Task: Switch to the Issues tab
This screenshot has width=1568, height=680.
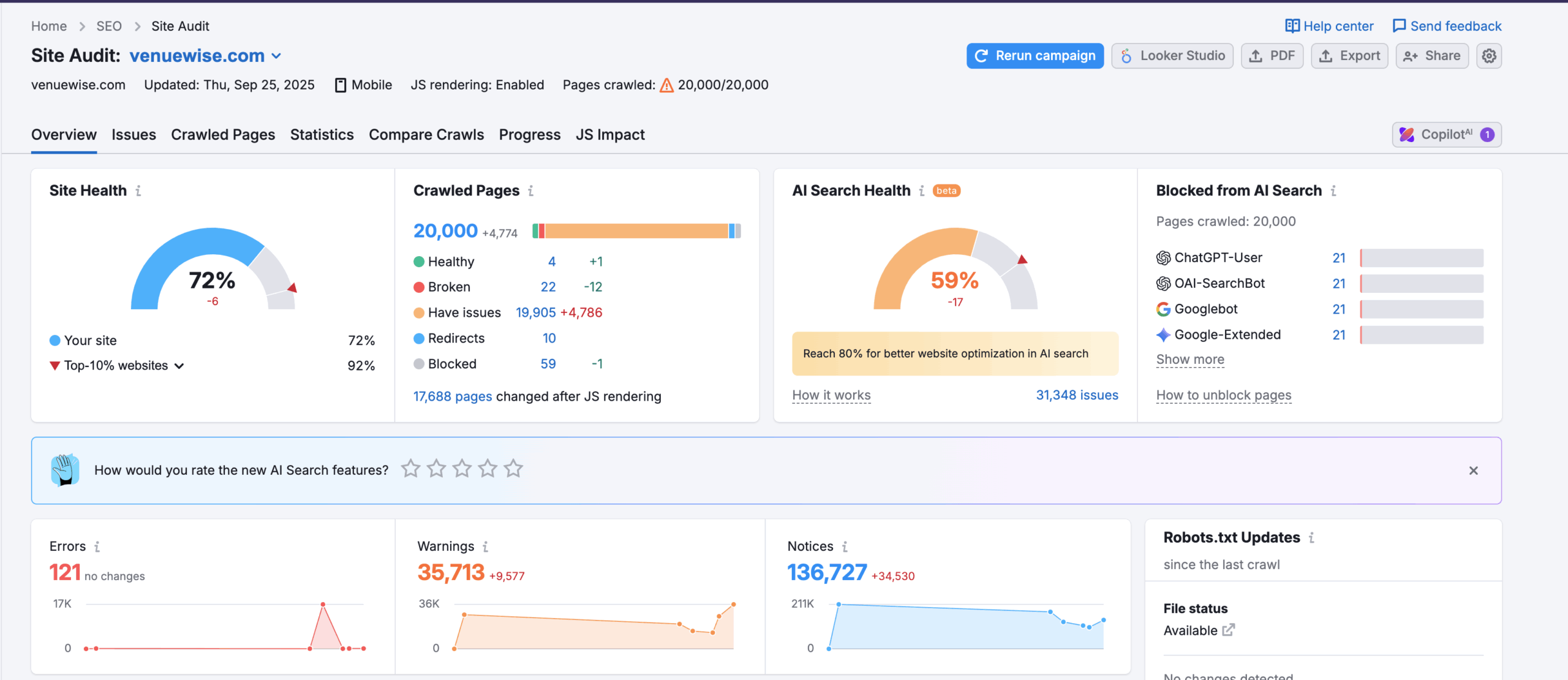Action: pyautogui.click(x=134, y=135)
